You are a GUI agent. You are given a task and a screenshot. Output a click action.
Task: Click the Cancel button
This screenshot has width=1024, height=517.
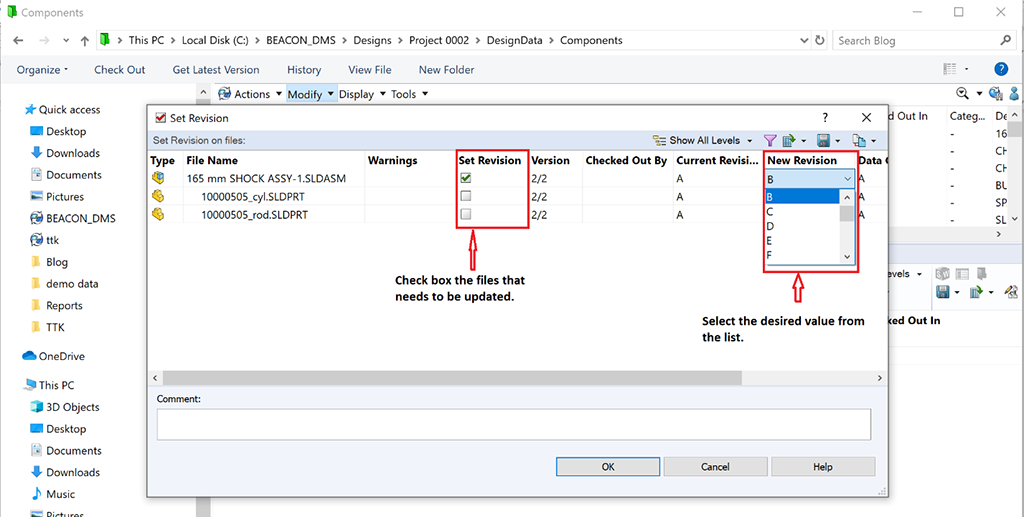point(715,467)
